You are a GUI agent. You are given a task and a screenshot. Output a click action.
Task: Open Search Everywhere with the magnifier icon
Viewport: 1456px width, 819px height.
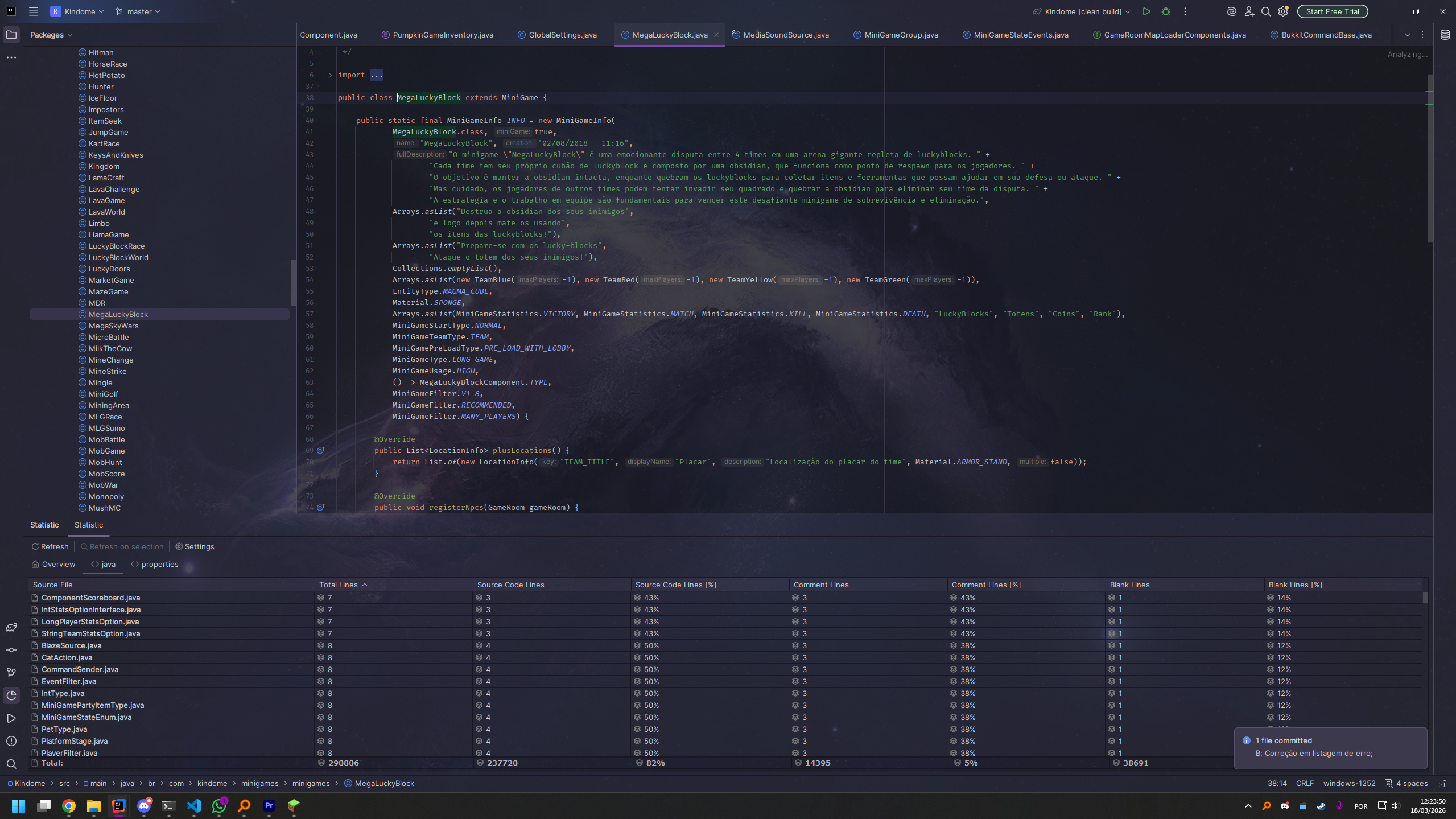click(1265, 11)
